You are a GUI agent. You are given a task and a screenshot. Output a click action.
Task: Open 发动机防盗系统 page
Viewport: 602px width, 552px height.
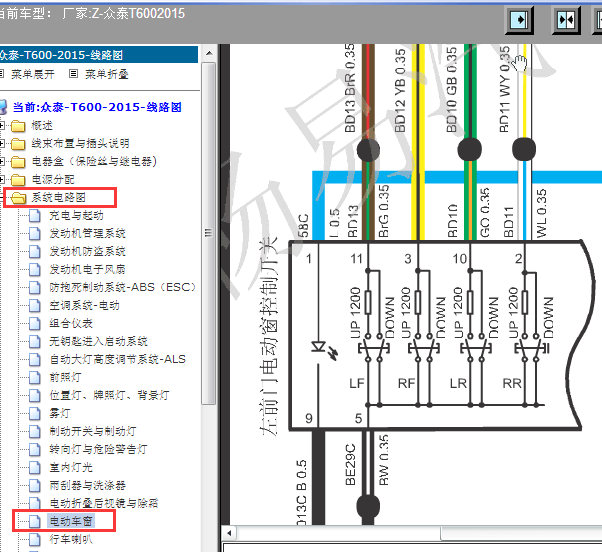click(88, 251)
